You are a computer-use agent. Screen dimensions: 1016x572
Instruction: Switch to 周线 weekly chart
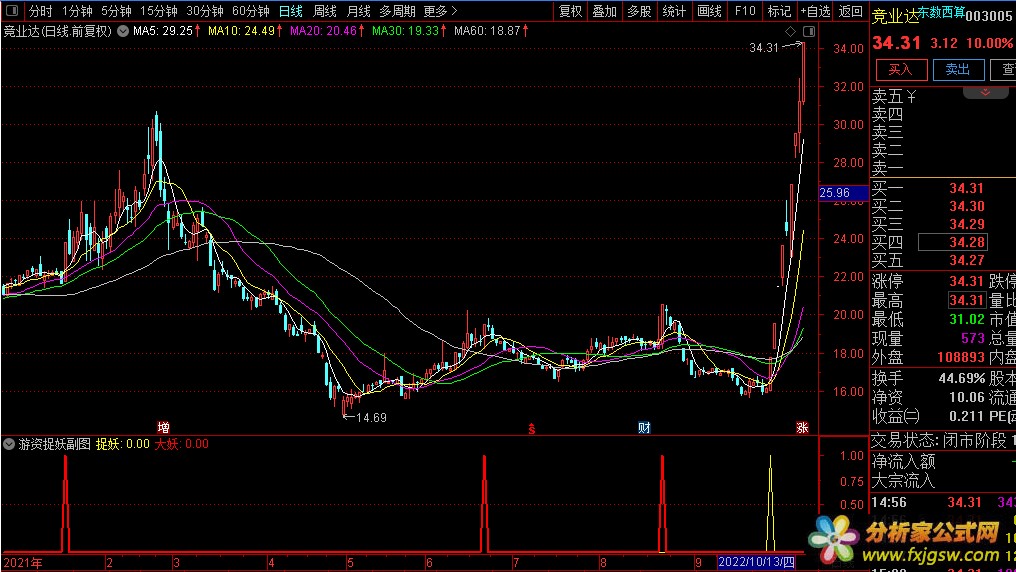325,11
